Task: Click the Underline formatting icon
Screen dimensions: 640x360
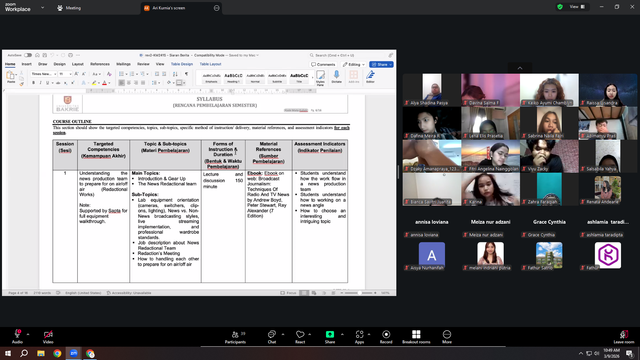Action: 47,83
